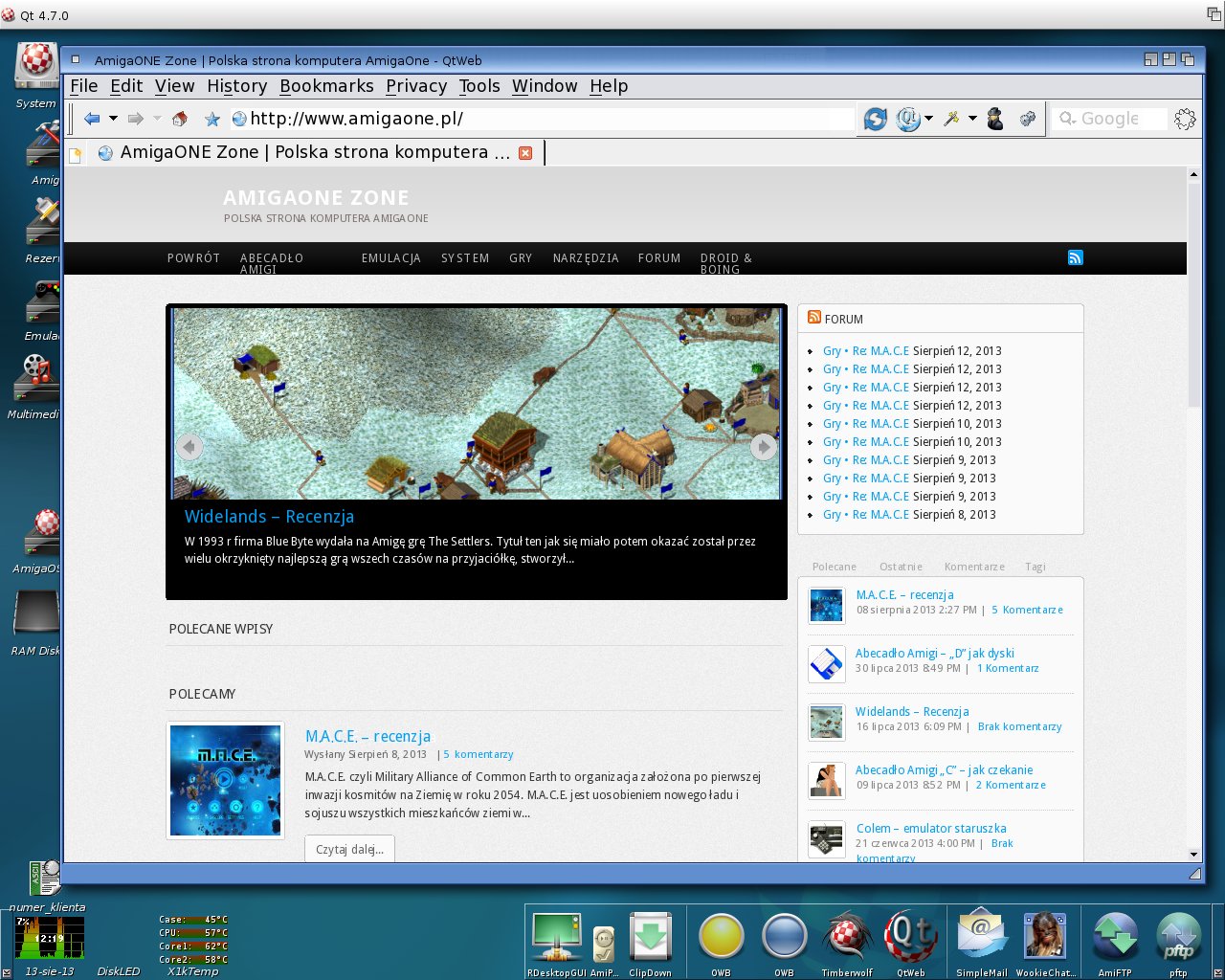Open the View menu

175,86
